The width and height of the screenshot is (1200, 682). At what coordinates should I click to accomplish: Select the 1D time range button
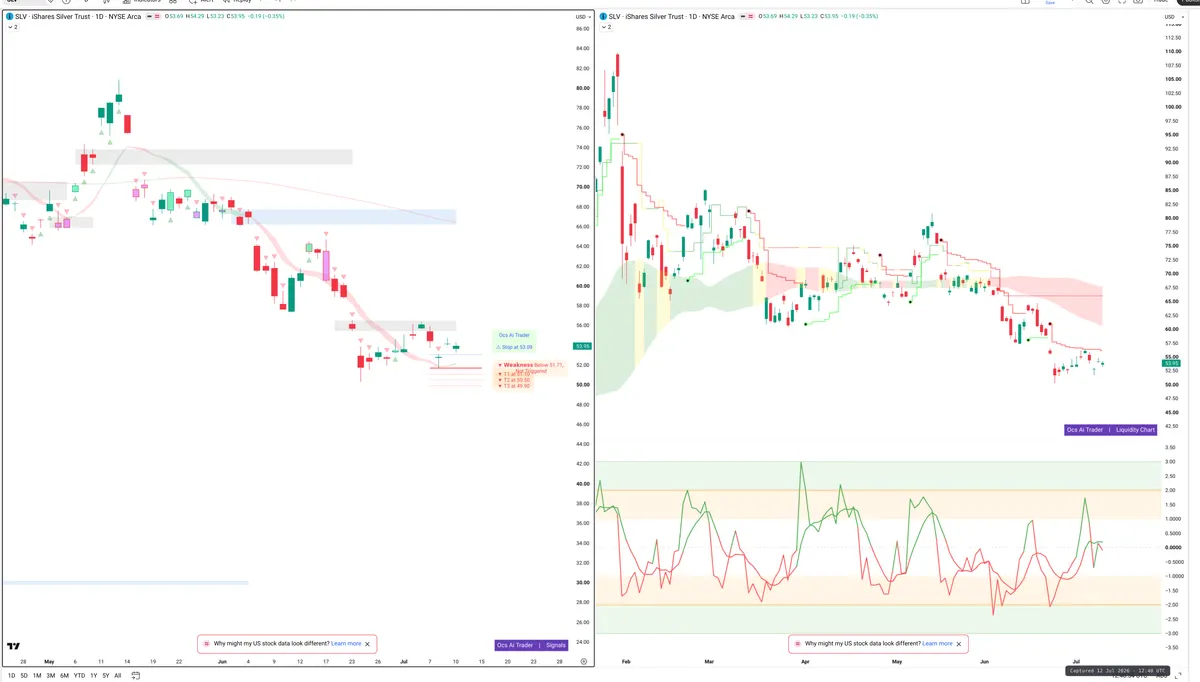click(12, 676)
